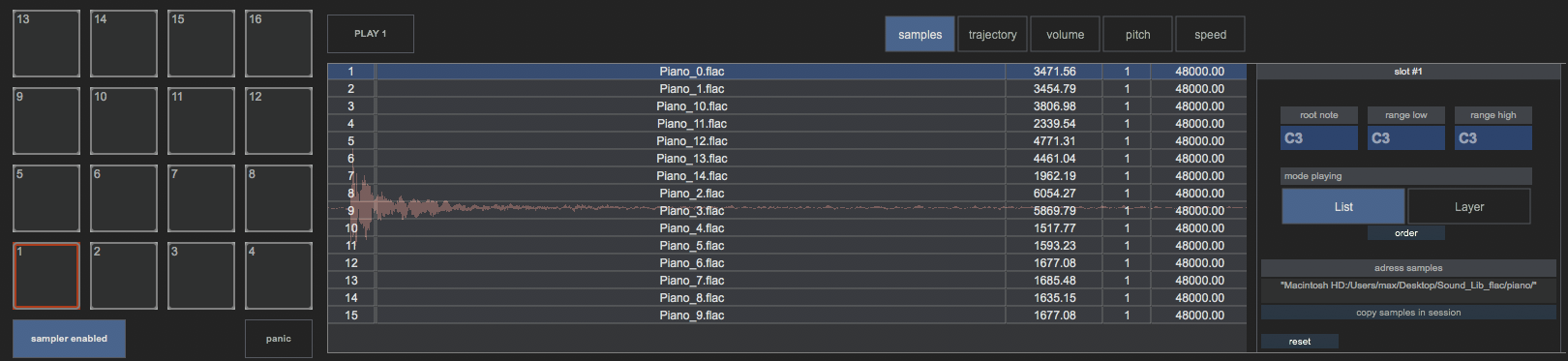Trigger pad 7 in the grid

(x=201, y=198)
